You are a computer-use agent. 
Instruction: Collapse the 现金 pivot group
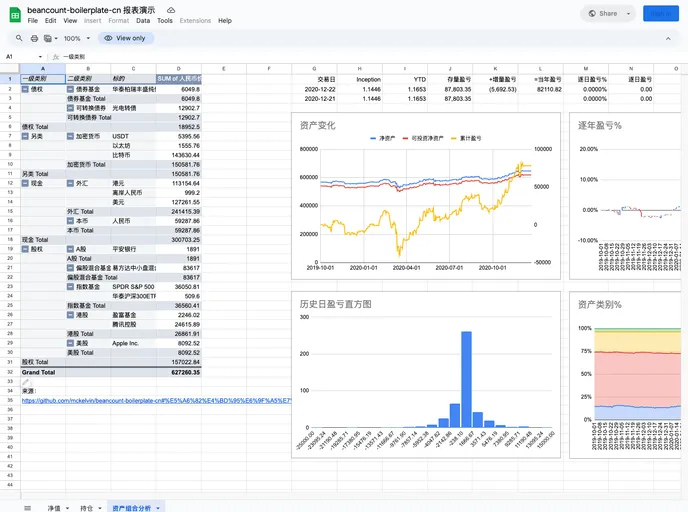point(25,183)
